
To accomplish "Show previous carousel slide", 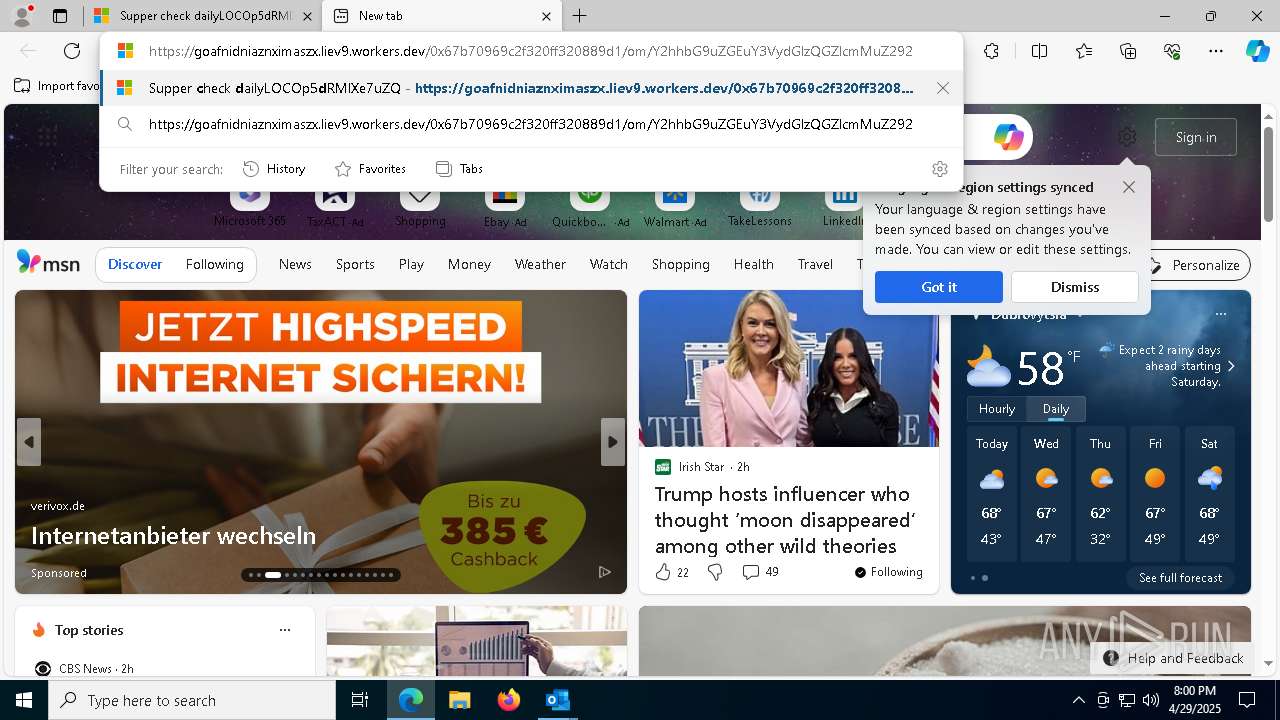I will [29, 442].
